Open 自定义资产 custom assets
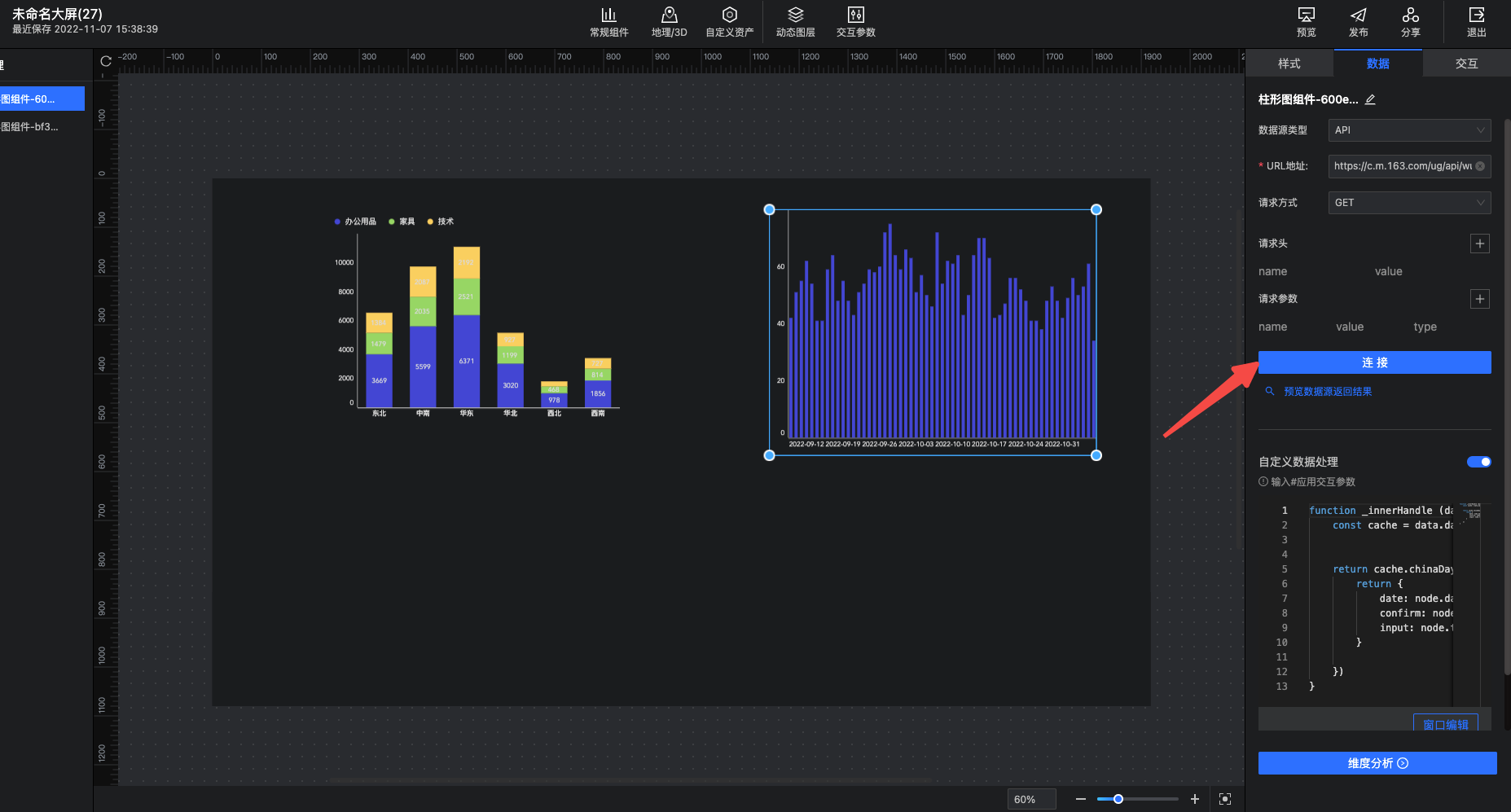1511x812 pixels. (729, 22)
